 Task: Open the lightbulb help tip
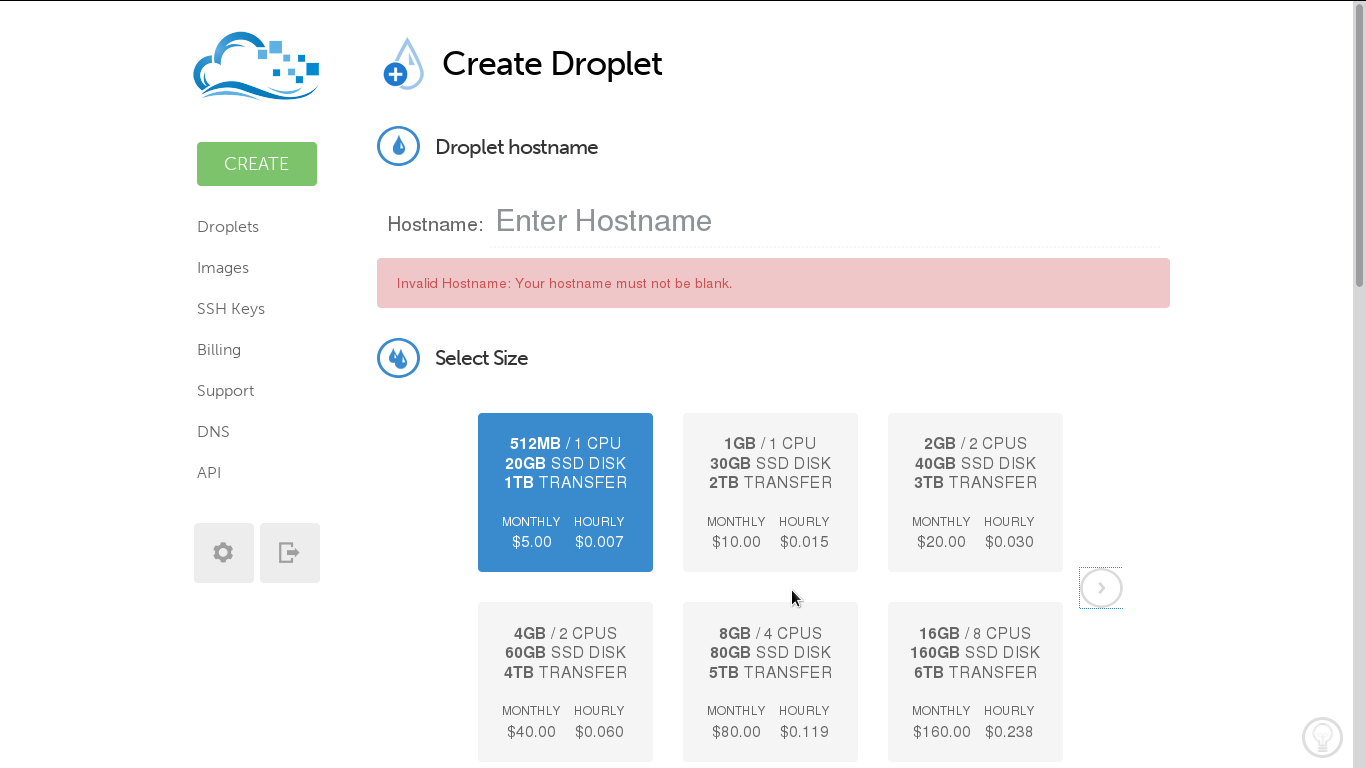tap(1322, 737)
